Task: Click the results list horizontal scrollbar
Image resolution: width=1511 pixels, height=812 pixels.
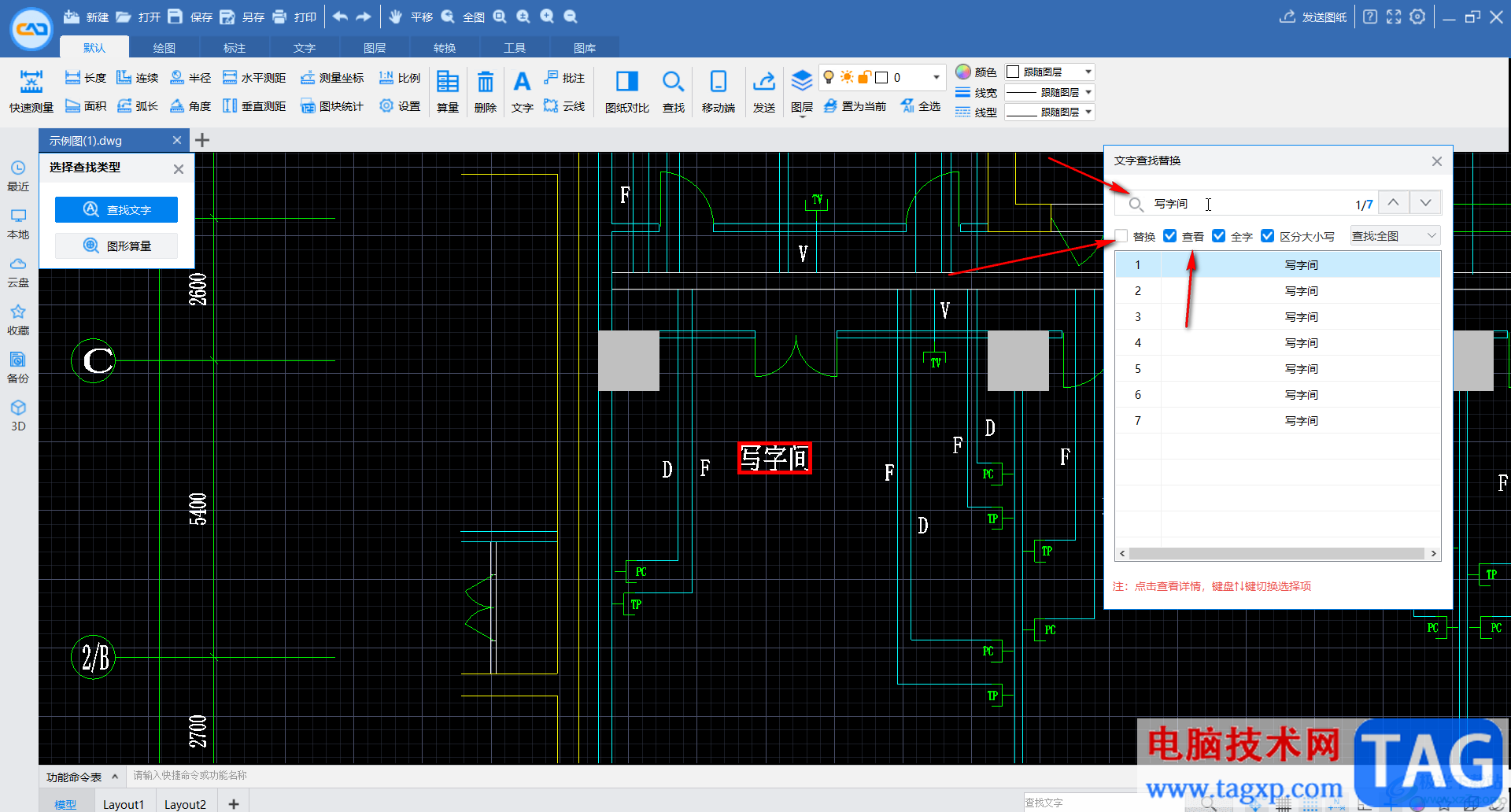Action: pyautogui.click(x=1278, y=554)
